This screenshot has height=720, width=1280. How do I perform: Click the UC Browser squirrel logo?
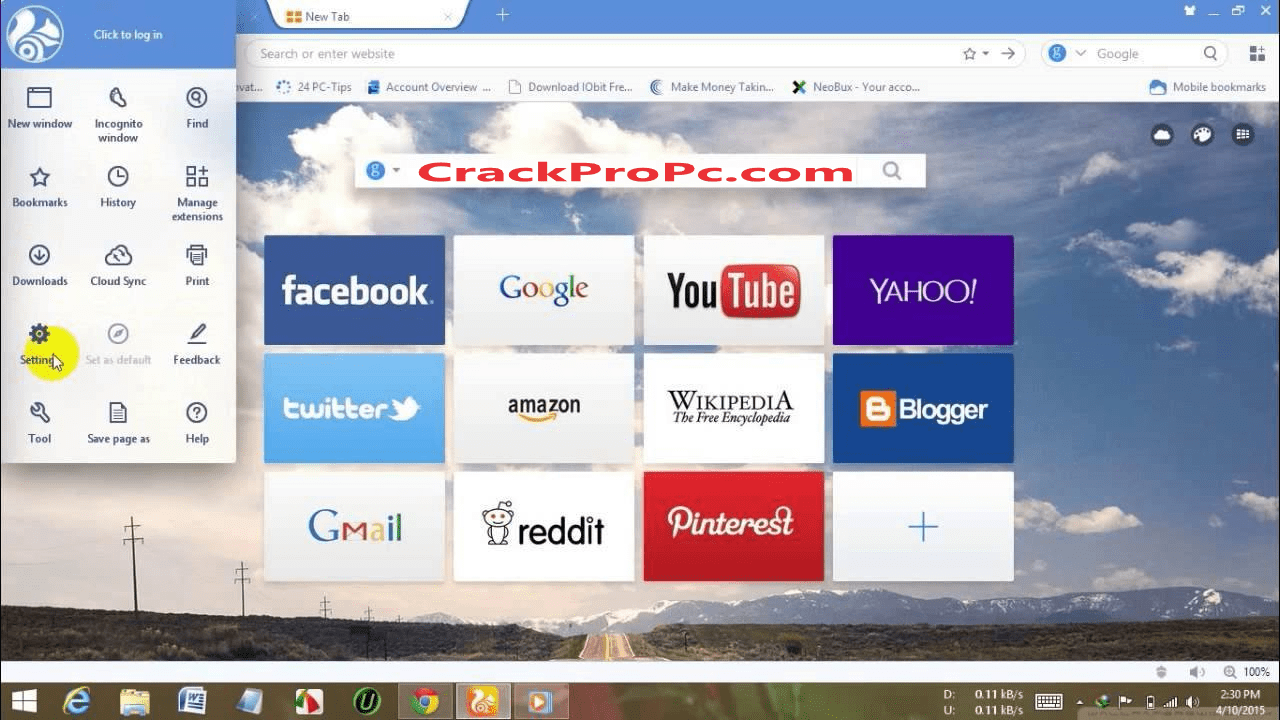35,34
